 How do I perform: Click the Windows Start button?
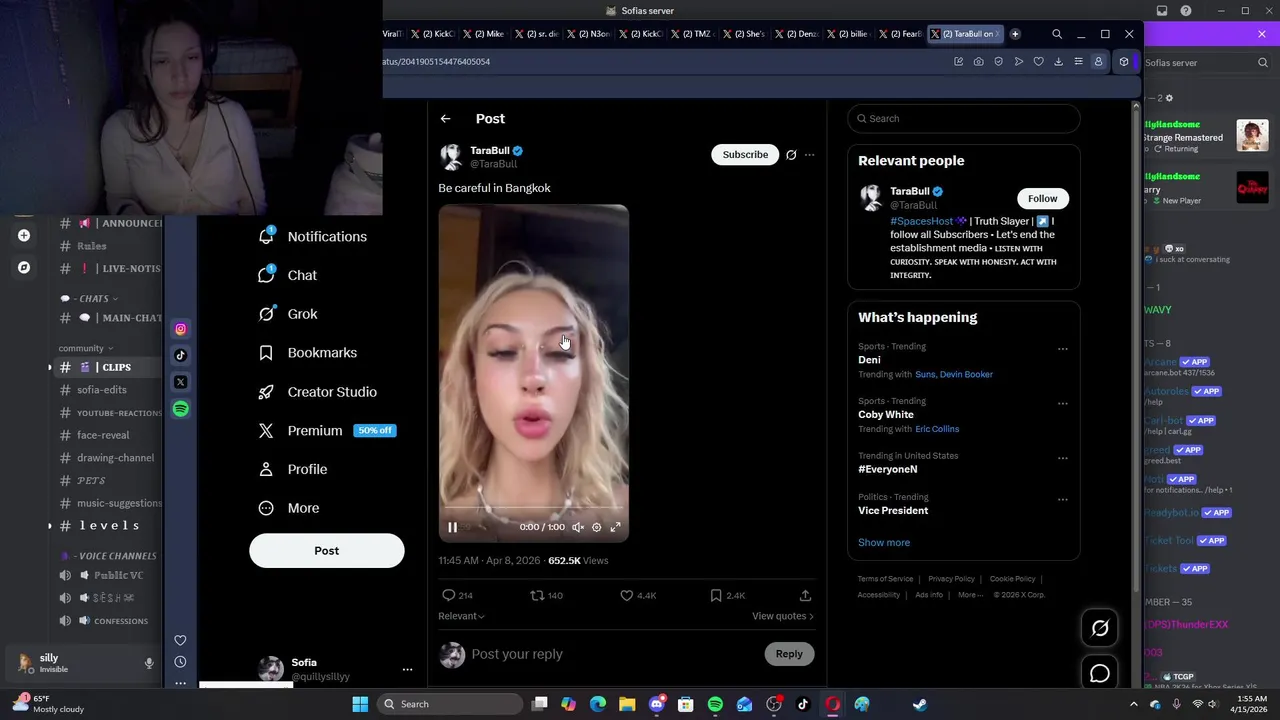(360, 704)
